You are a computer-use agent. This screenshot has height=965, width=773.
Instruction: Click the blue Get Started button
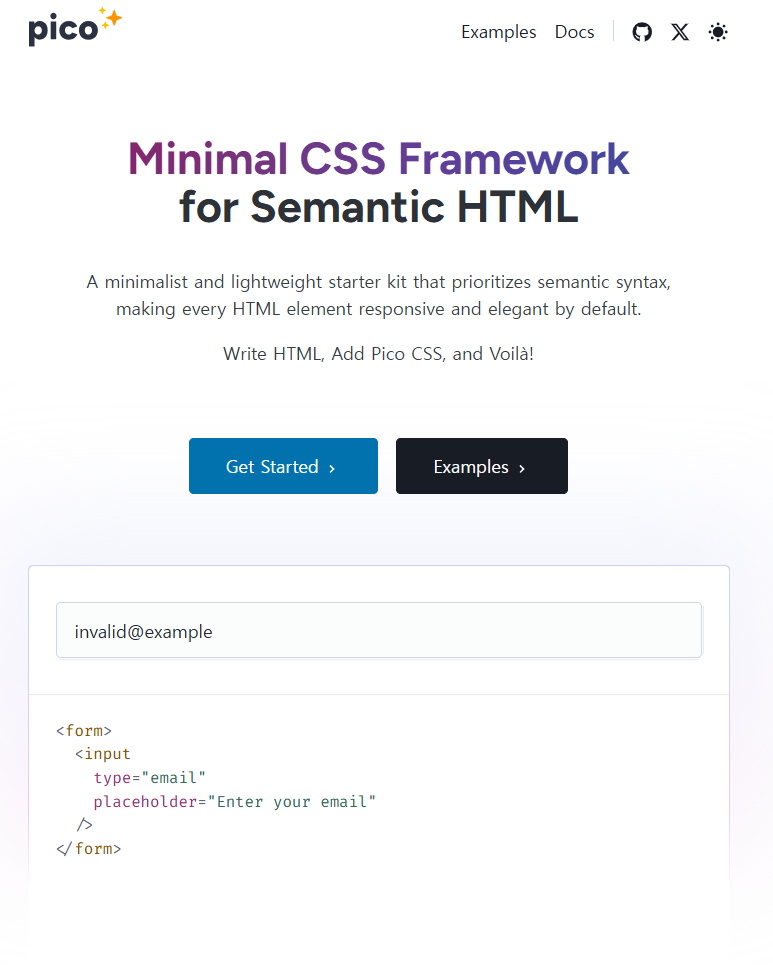tap(283, 466)
